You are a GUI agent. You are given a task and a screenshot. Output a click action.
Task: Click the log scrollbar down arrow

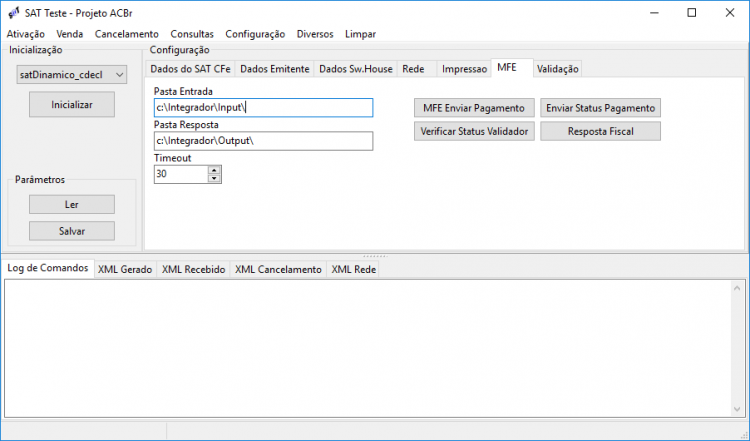click(x=737, y=409)
